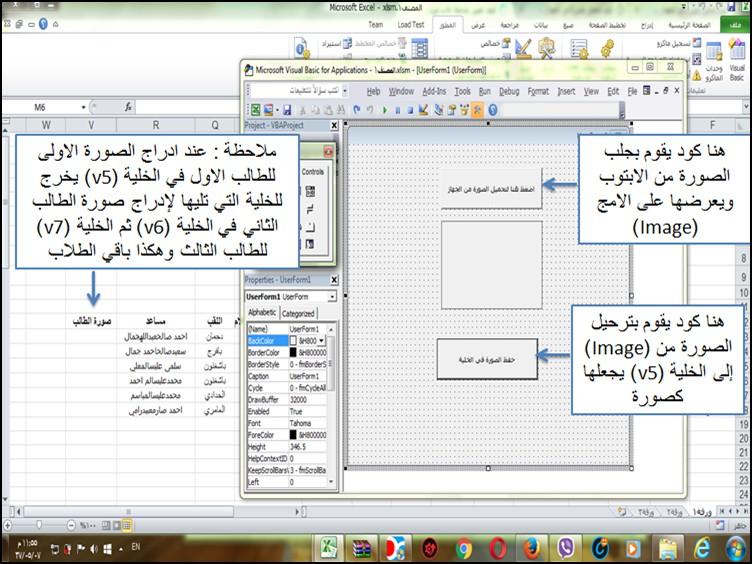
Task: Click the Reset (stop) icon in VBA toolbar
Action: pyautogui.click(x=410, y=110)
